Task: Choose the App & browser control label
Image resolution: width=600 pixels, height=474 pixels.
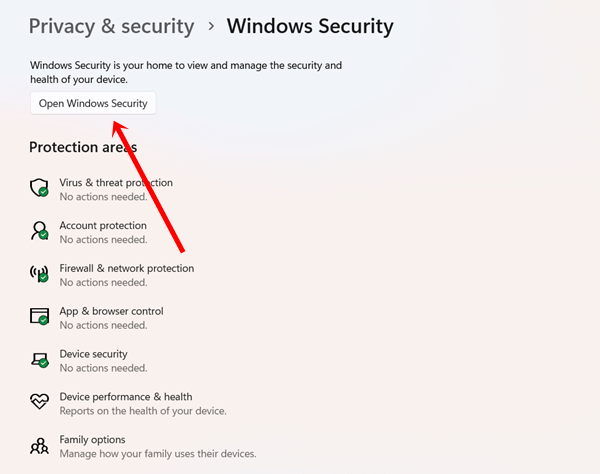Action: tap(111, 311)
